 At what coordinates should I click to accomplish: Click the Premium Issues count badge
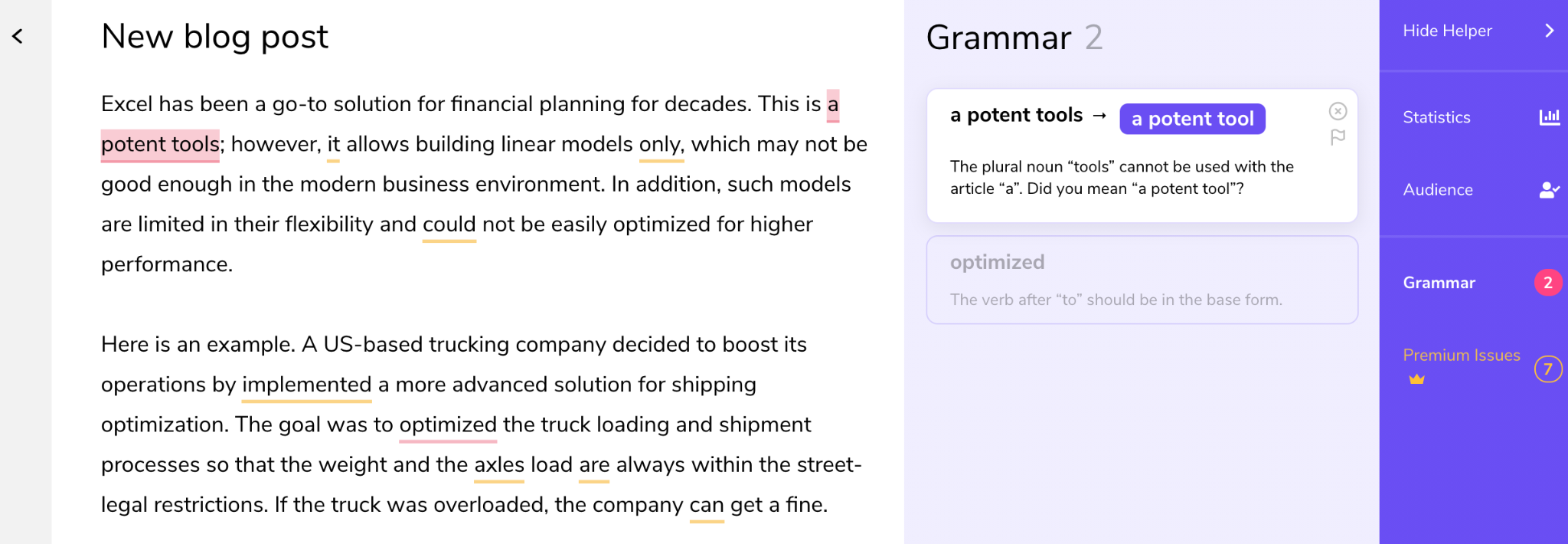point(1547,369)
